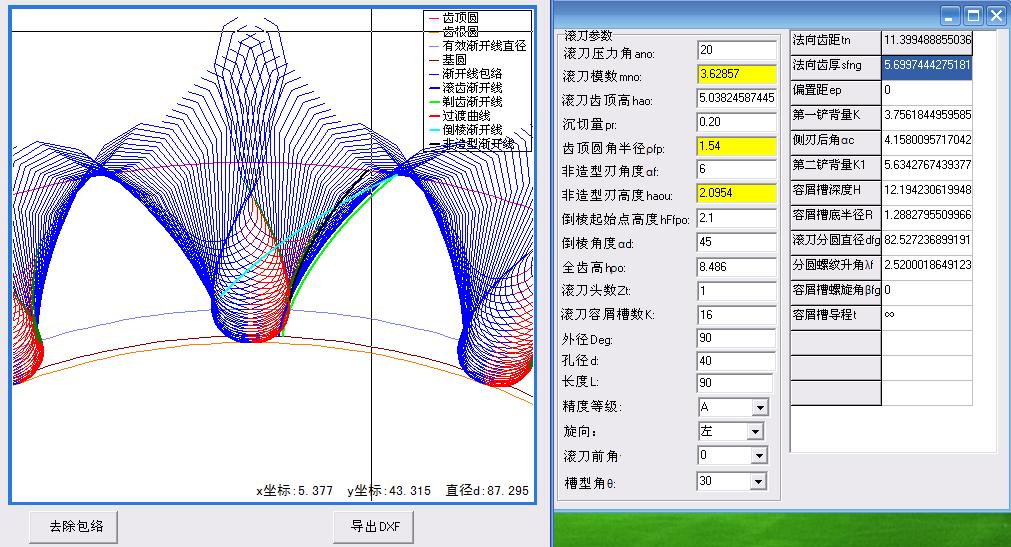Click the 过渡曲线 legend entry
The height and width of the screenshot is (547, 1011).
(x=460, y=116)
